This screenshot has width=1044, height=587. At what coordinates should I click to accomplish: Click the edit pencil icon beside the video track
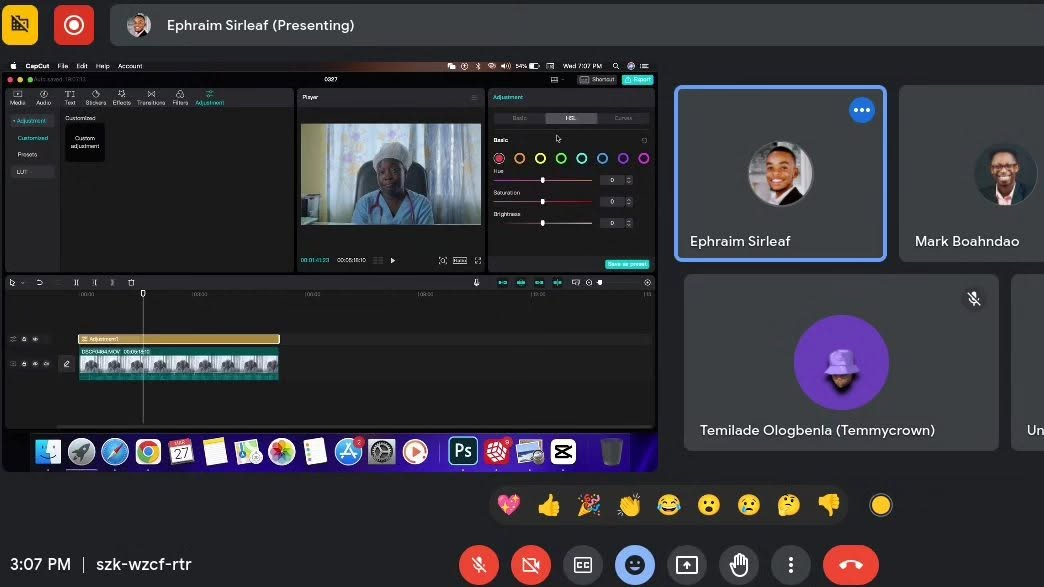point(67,363)
